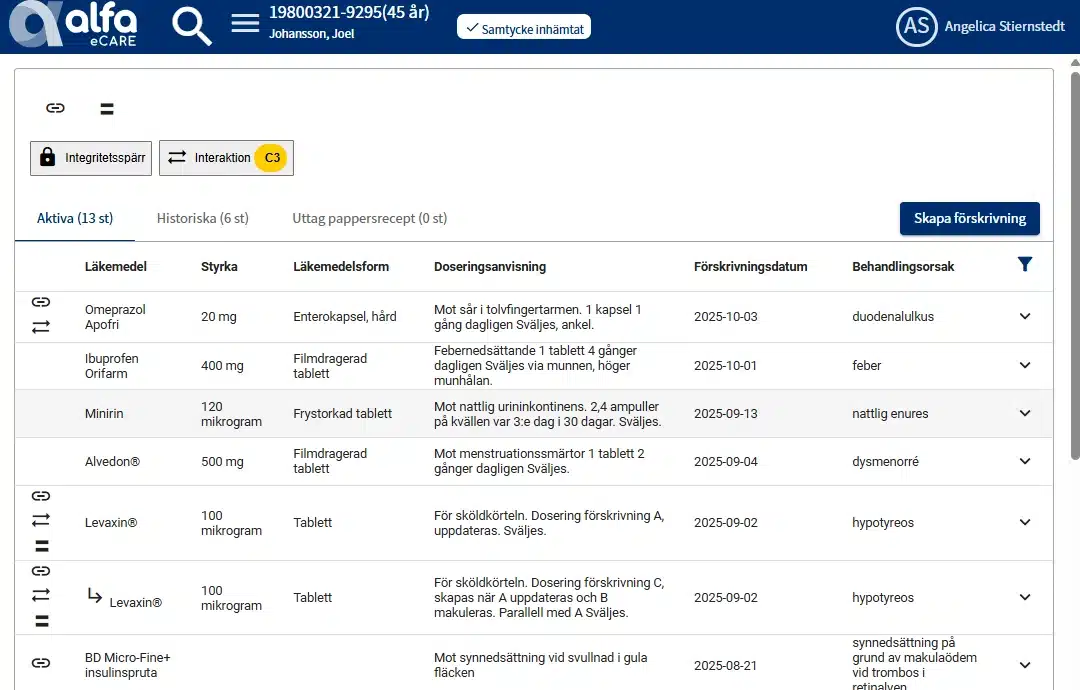Screen dimensions: 1080x690
Task: Click the link icon on Omeprazol row
Action: pyautogui.click(x=41, y=302)
